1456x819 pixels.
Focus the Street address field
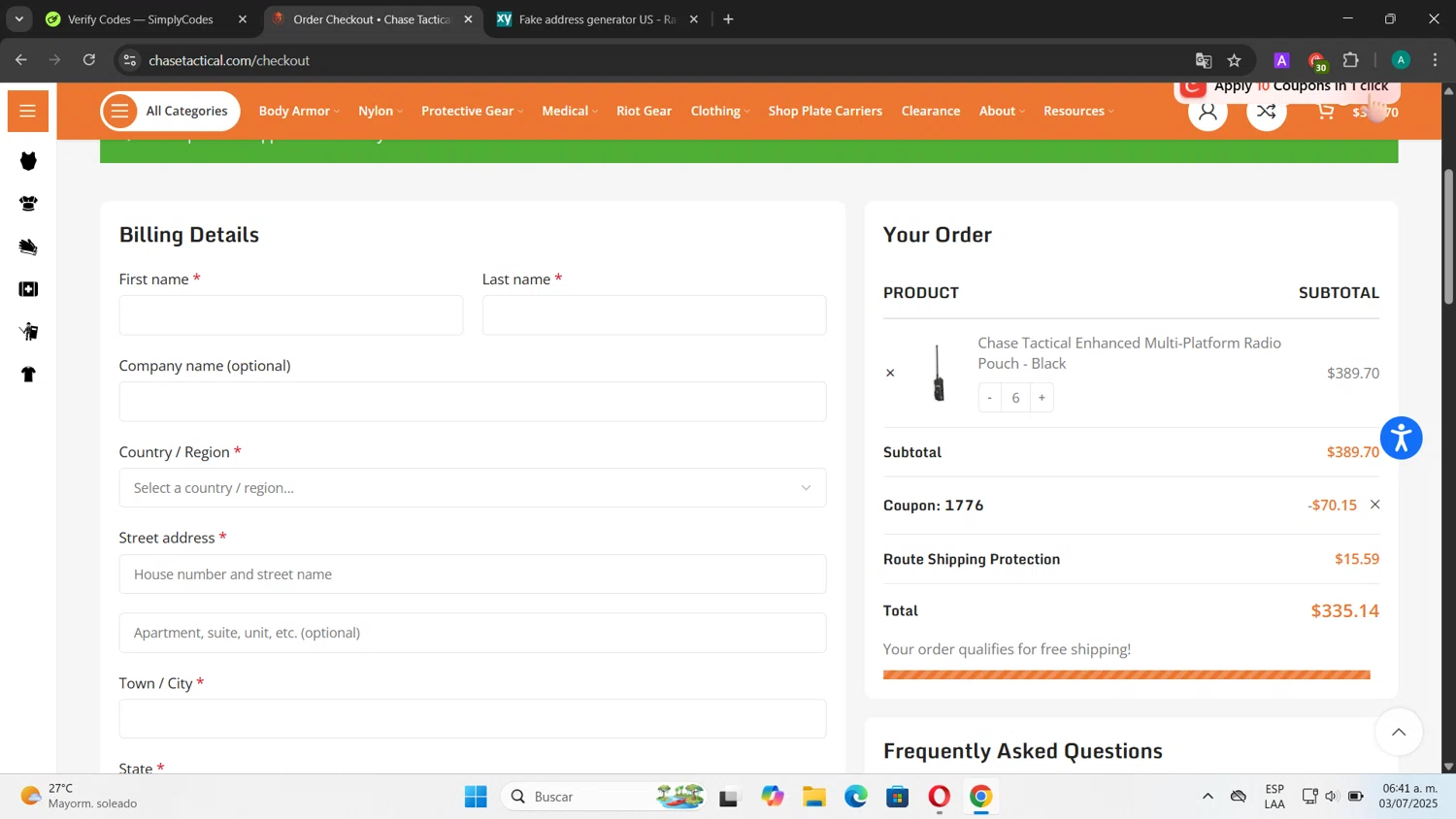pyautogui.click(x=473, y=574)
